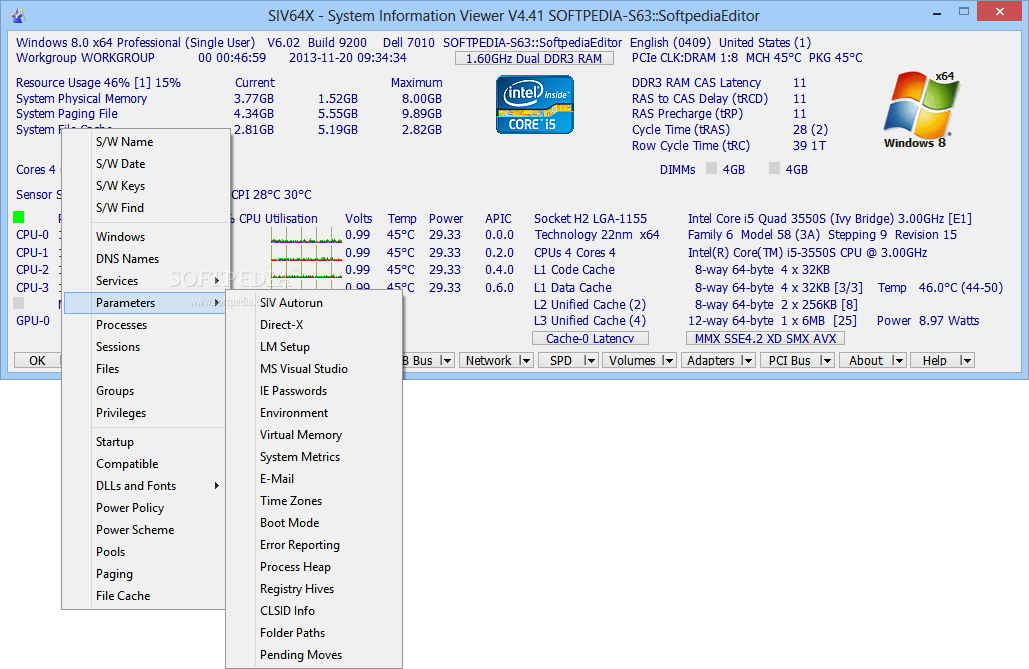Open LM Setup submenu entry
The height and width of the screenshot is (669, 1029).
[314, 347]
